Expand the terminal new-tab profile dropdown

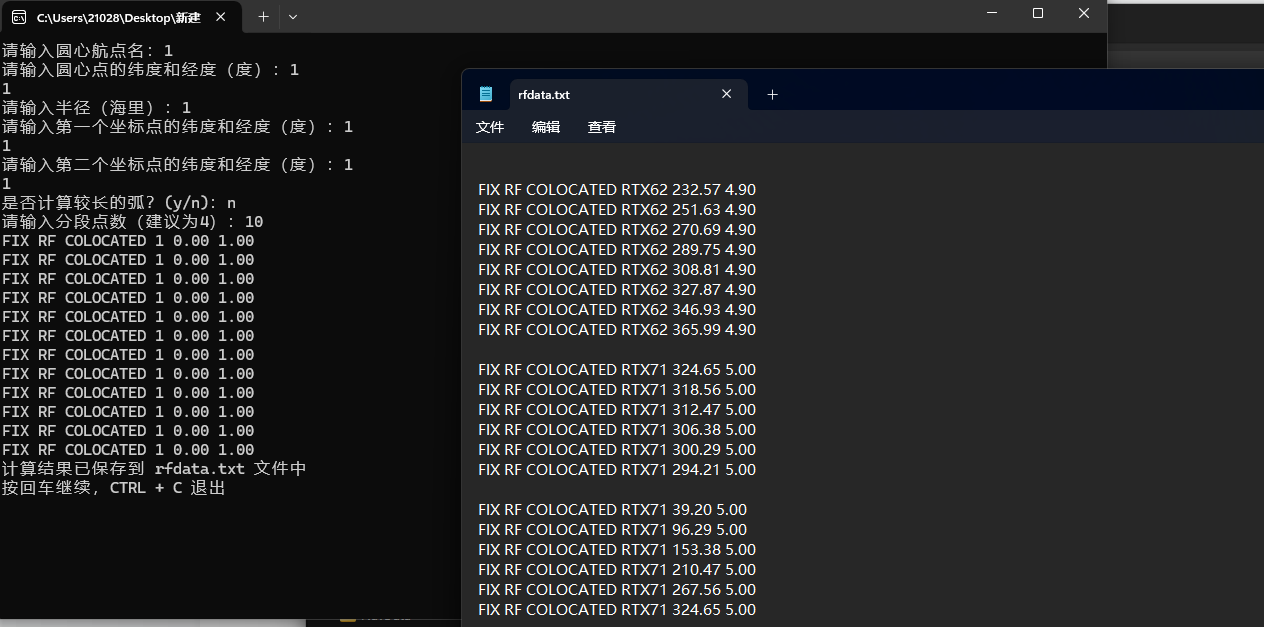[292, 17]
